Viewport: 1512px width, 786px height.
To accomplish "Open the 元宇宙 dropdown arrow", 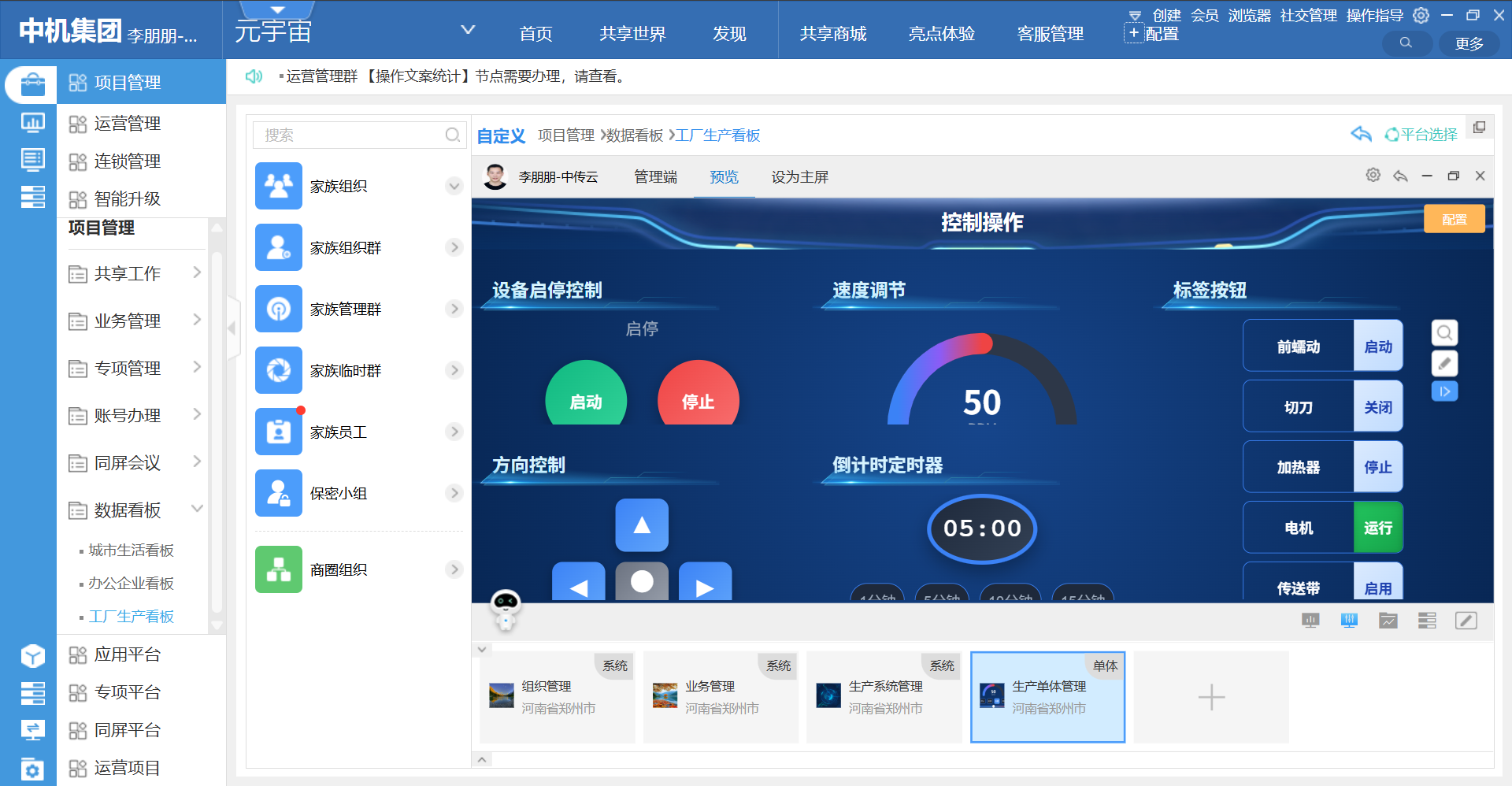I will (468, 31).
